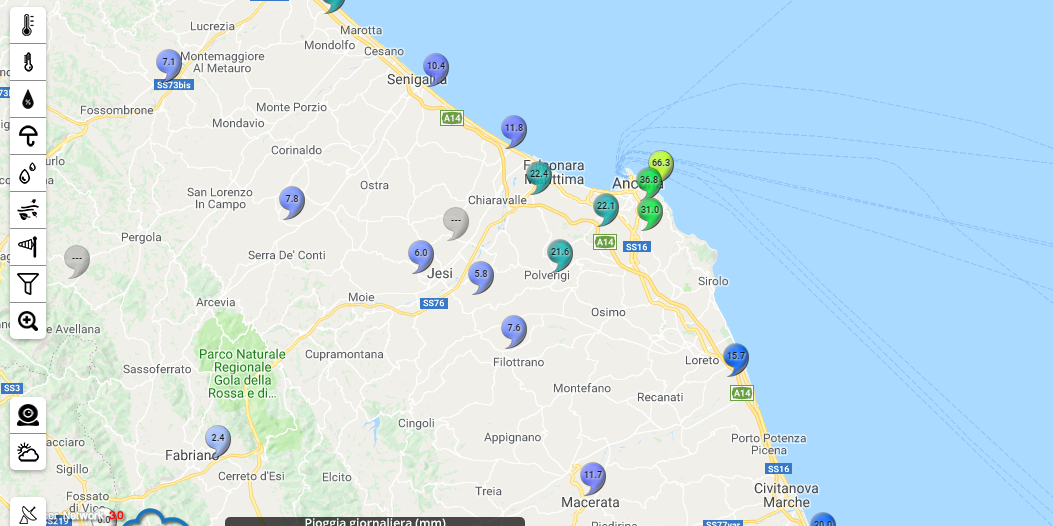Image resolution: width=1053 pixels, height=526 pixels.
Task: Open the 11.7 station marker at Macerata
Action: pos(593,475)
